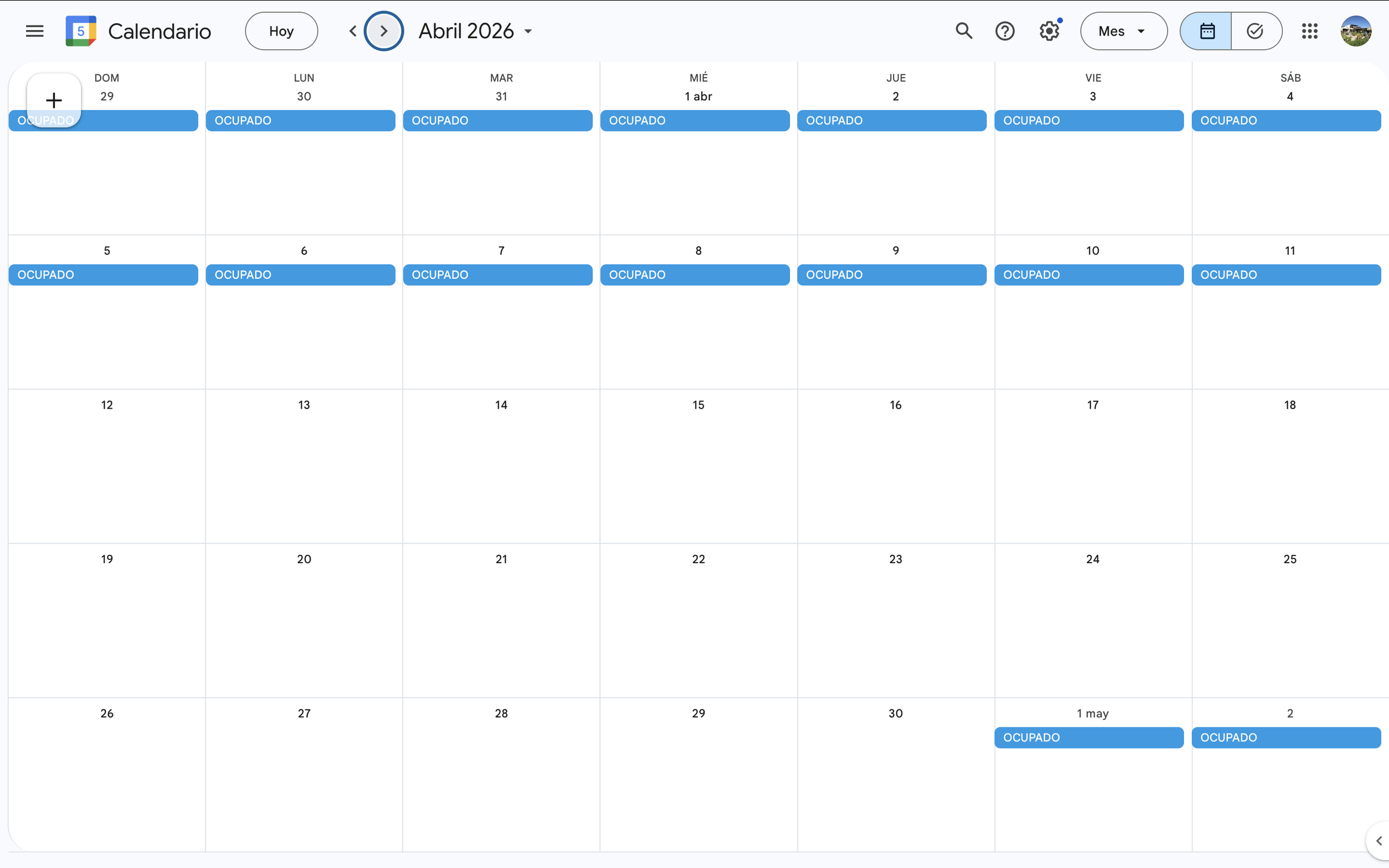This screenshot has height=868, width=1389.
Task: Open OCUPADO event on April 8
Action: click(694, 274)
